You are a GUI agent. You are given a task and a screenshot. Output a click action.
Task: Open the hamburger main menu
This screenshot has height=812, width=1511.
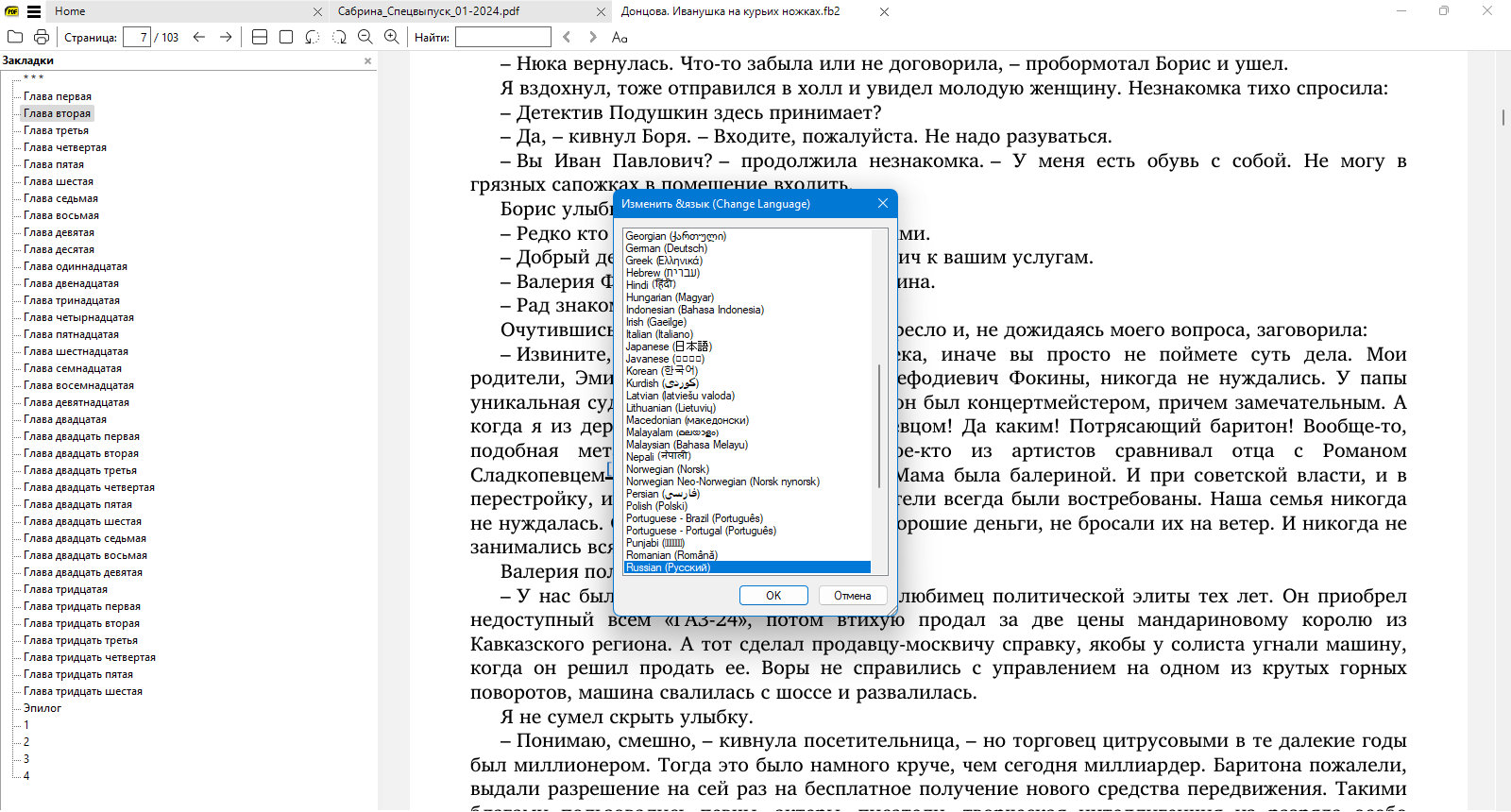34,11
